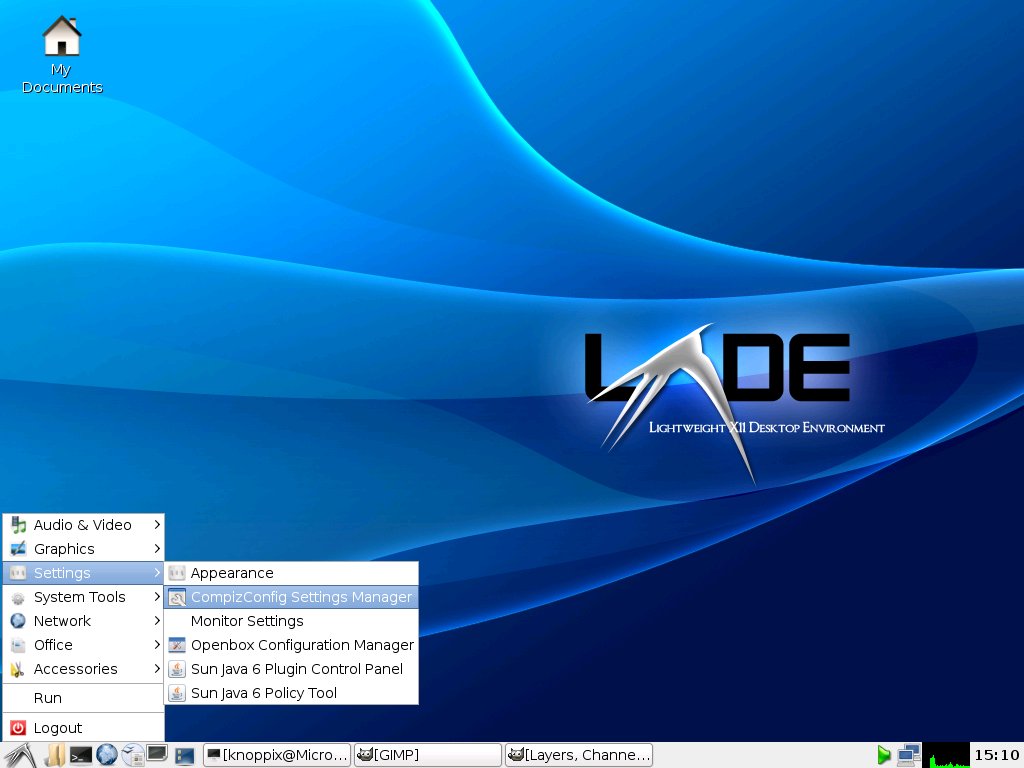Launch the web browser globe icon
The height and width of the screenshot is (768, 1024).
[107, 755]
